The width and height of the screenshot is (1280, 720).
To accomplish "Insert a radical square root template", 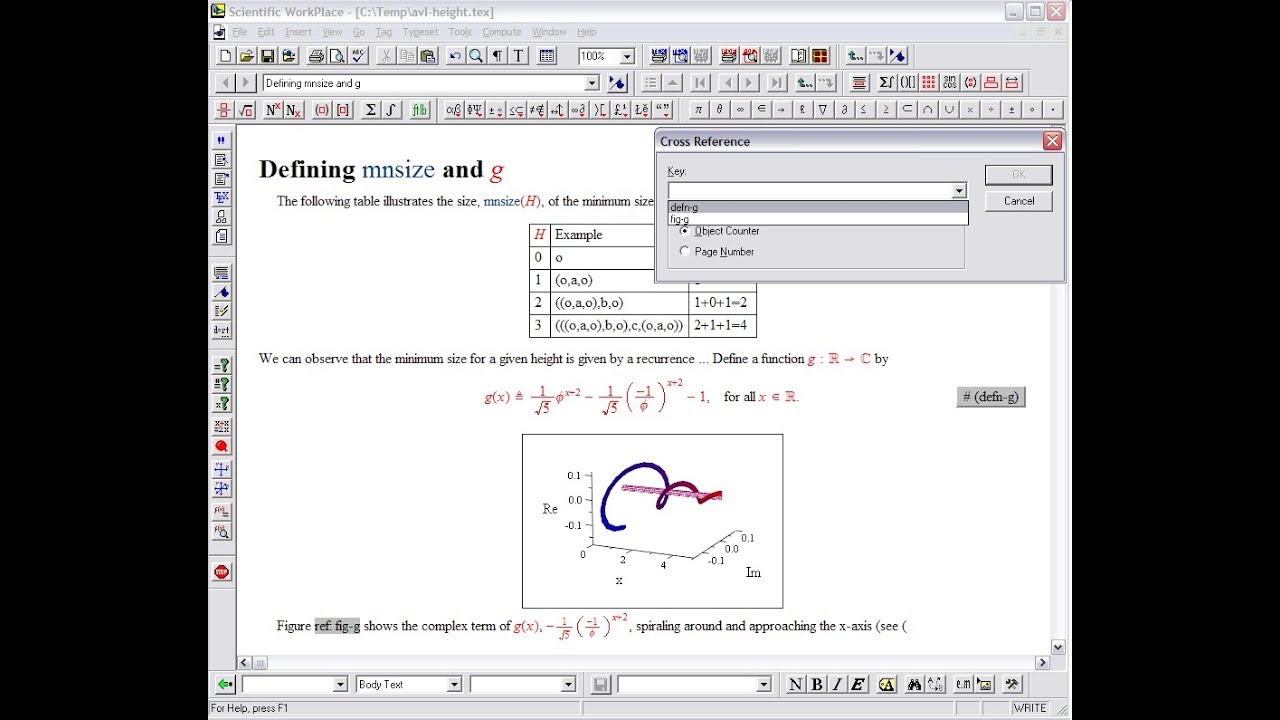I will point(246,110).
